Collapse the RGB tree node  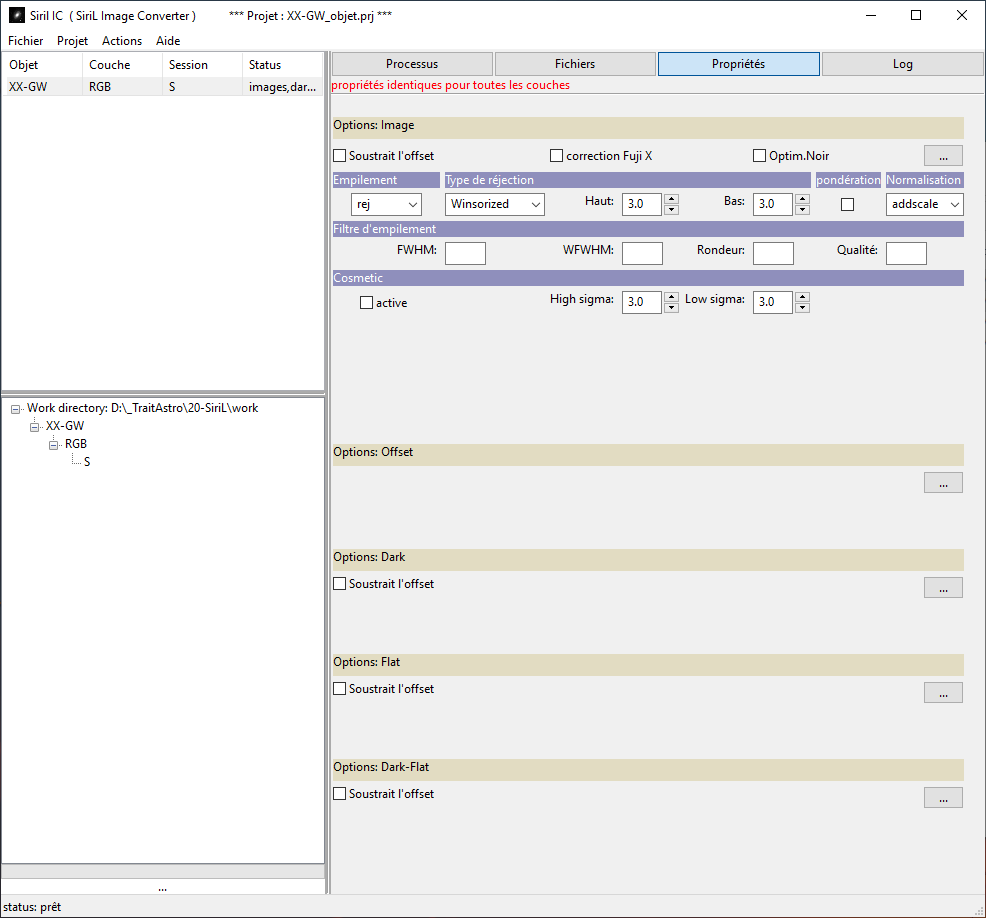pos(53,445)
